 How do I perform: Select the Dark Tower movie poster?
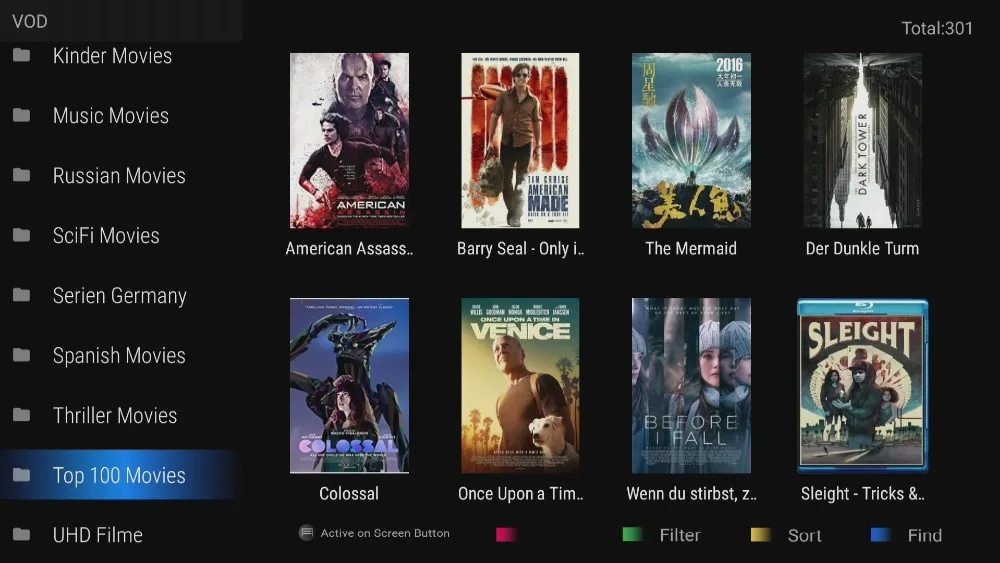click(x=862, y=140)
